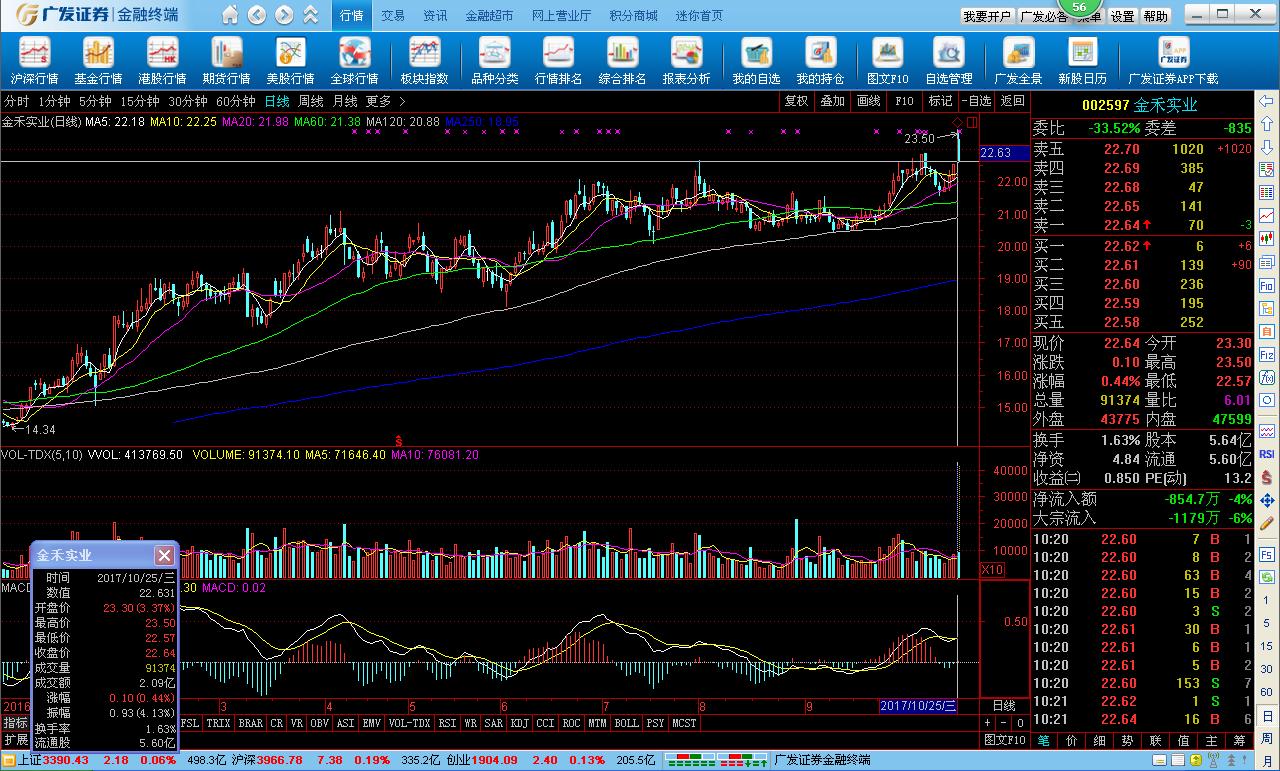Open 全球行情 global quotes icon
This screenshot has width=1280, height=771.
click(x=354, y=61)
